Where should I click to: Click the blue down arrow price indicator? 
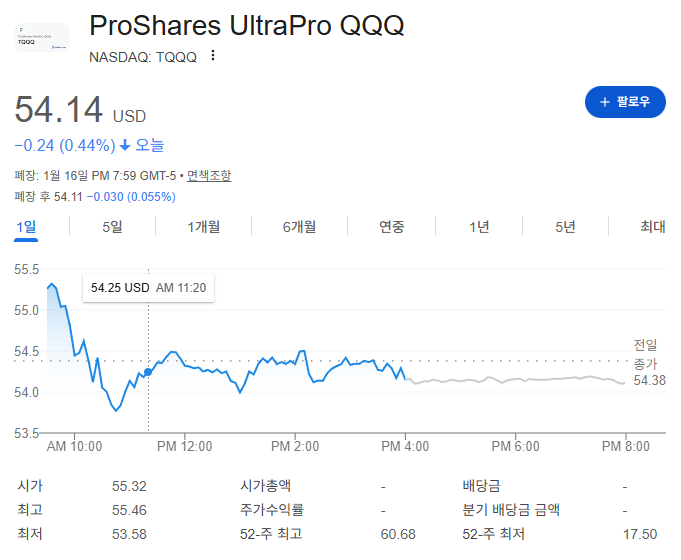[125, 146]
